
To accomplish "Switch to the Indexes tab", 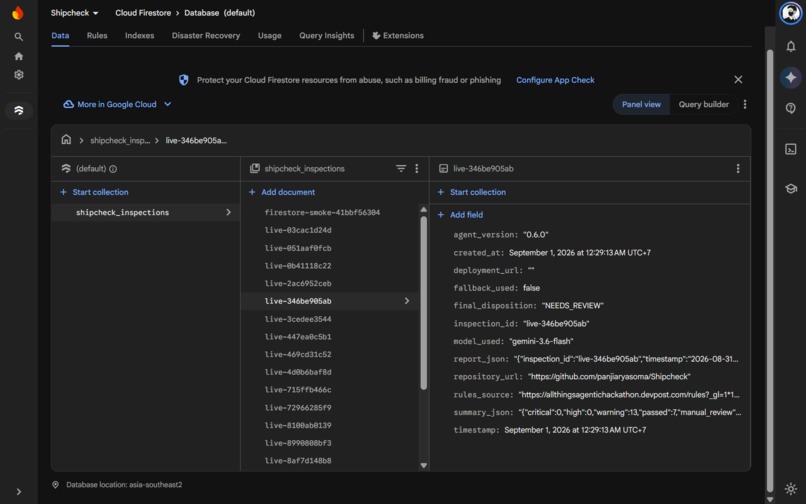I will click(139, 35).
